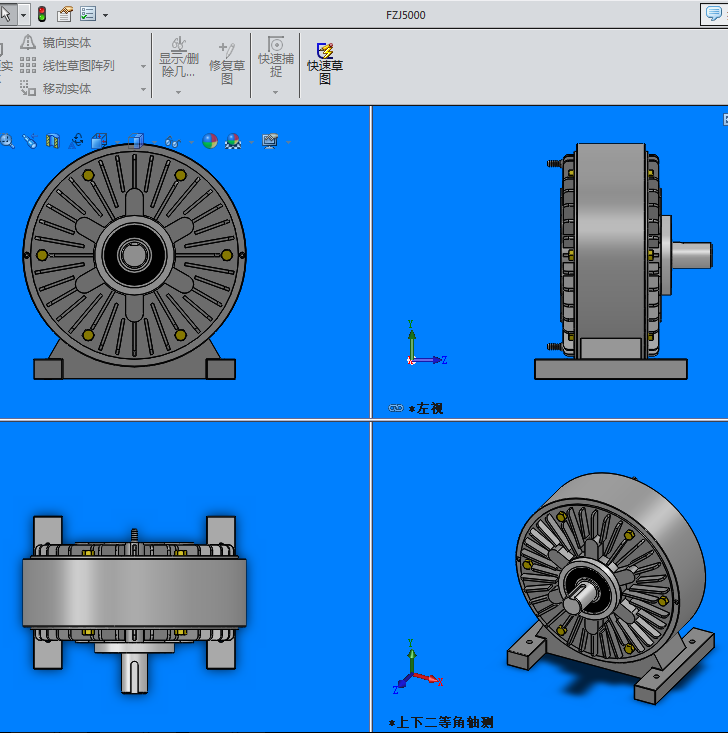Open the Options checklist icon
The image size is (728, 733).
pyautogui.click(x=88, y=14)
